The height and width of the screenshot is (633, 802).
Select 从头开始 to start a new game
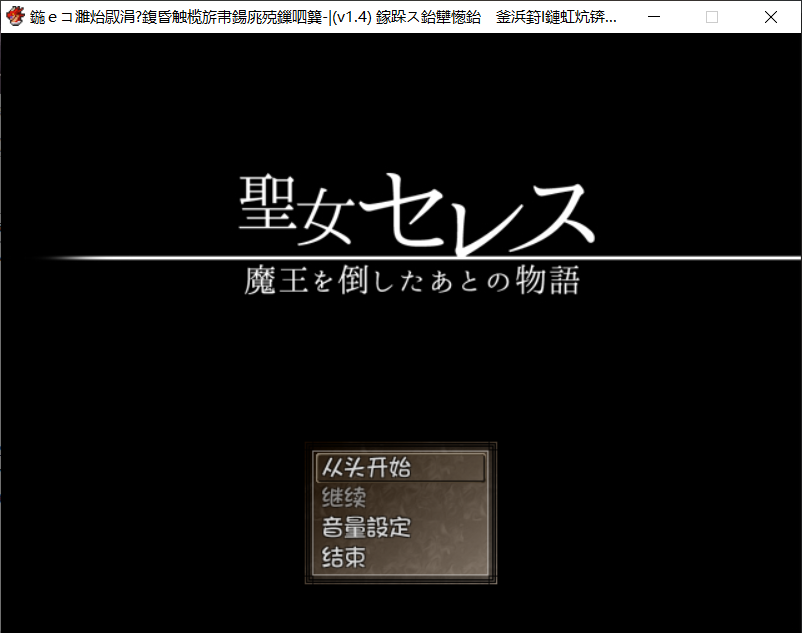coord(400,467)
